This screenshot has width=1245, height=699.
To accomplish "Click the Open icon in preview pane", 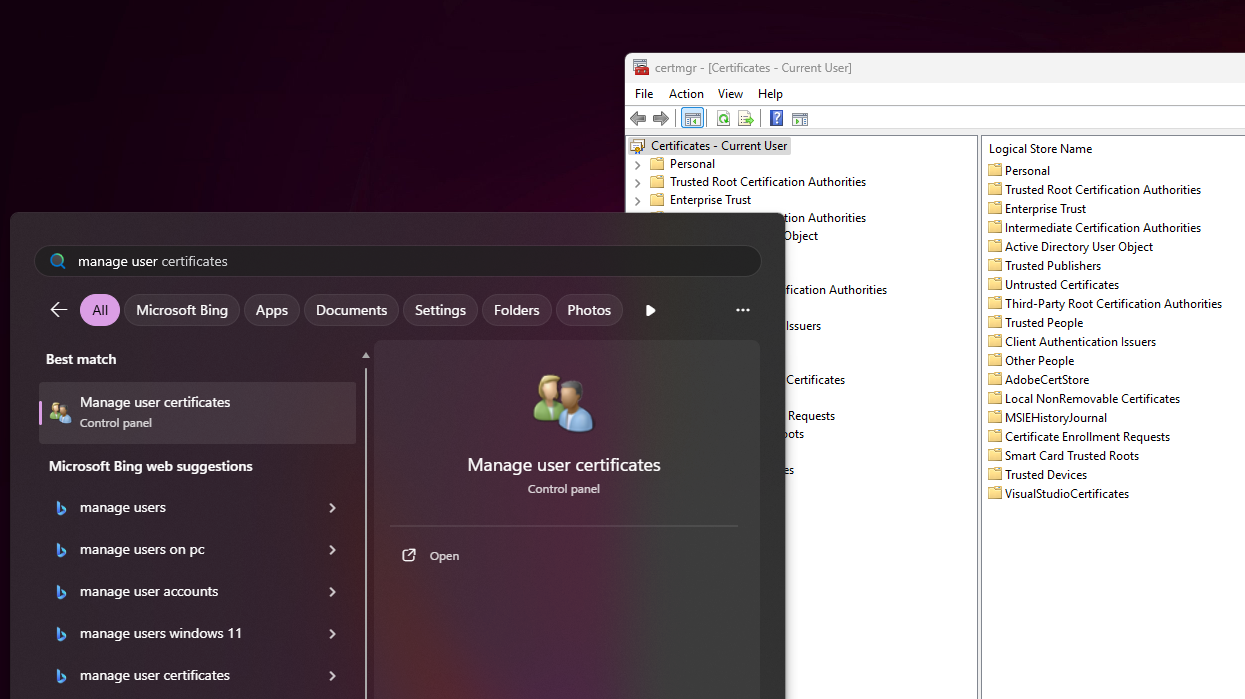I will coord(409,555).
